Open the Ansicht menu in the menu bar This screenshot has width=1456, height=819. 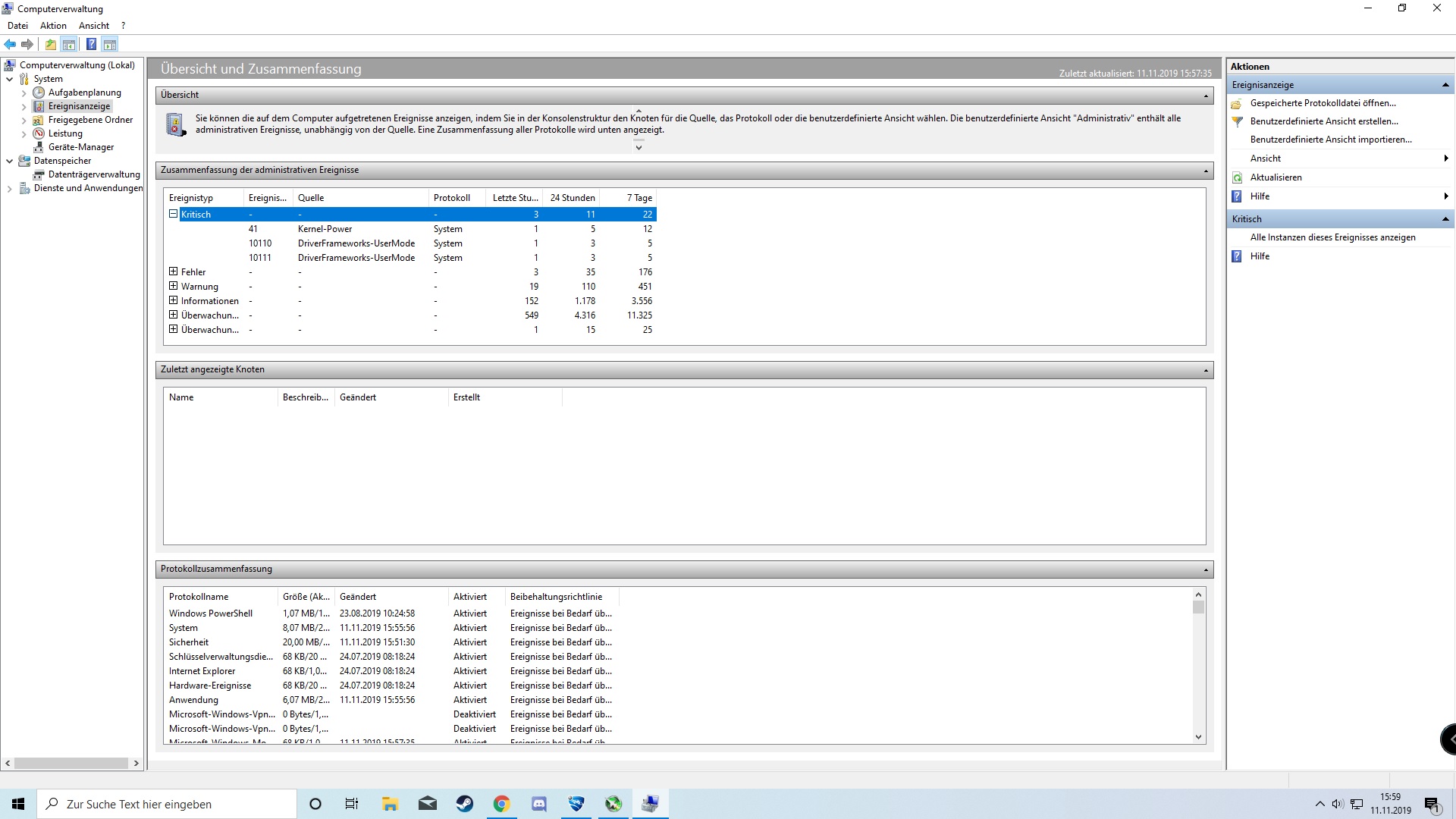click(x=94, y=26)
